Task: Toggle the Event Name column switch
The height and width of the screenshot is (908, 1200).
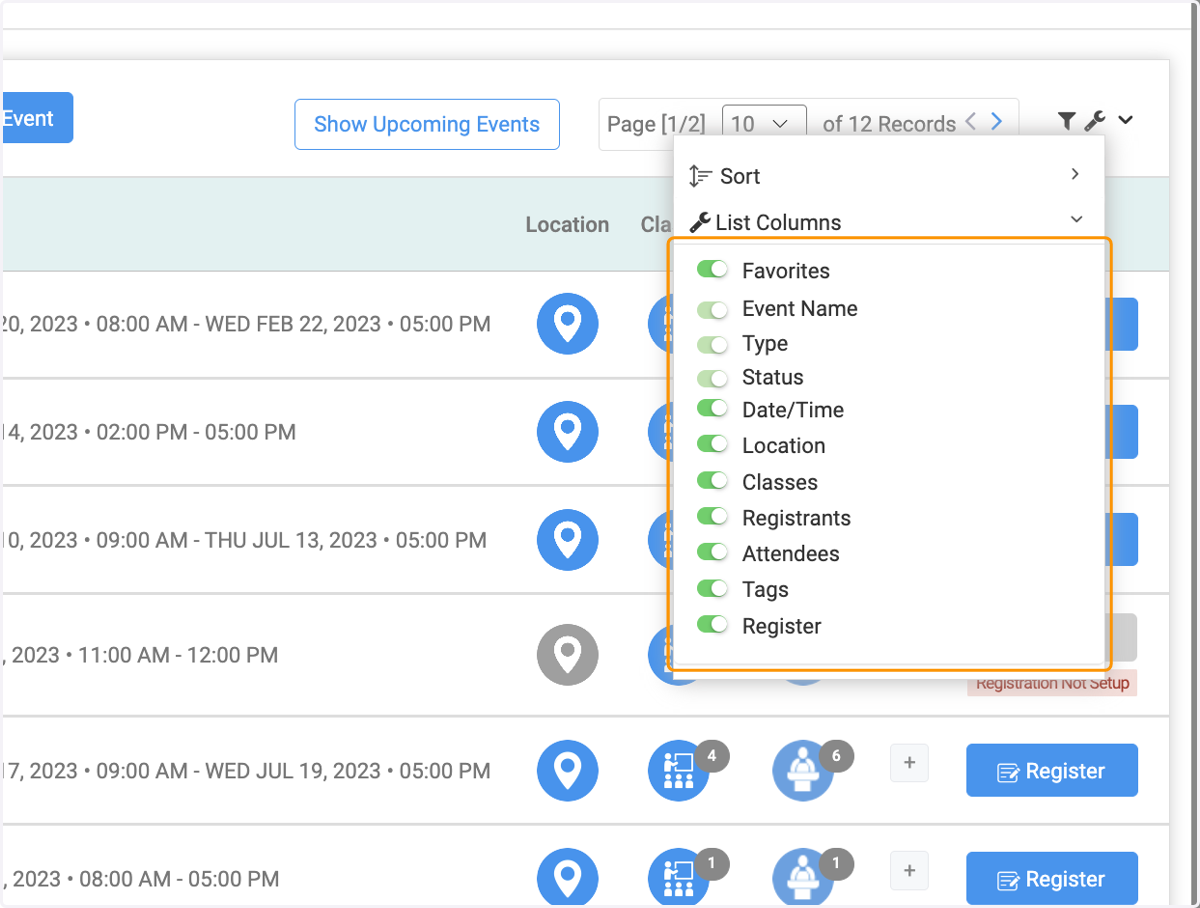Action: click(713, 309)
